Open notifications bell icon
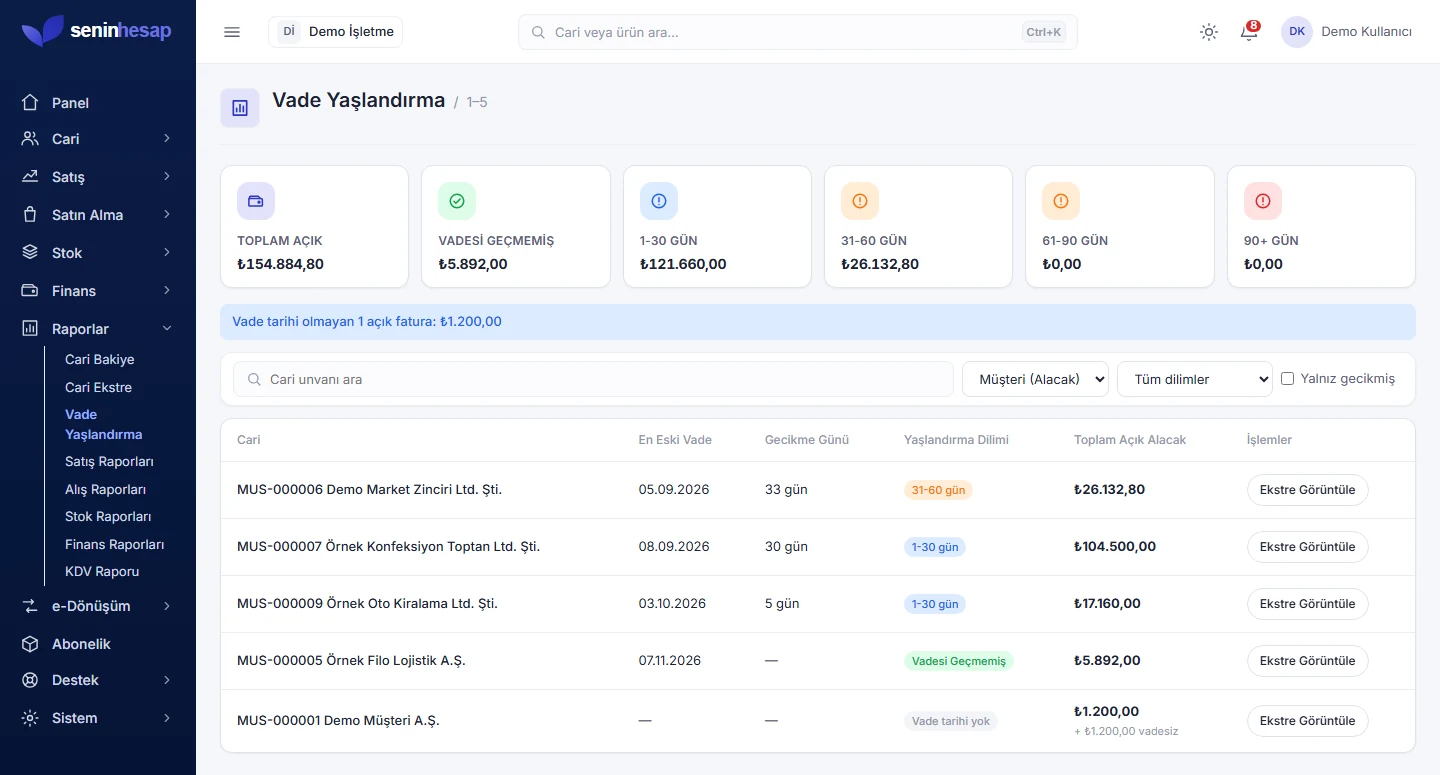The width and height of the screenshot is (1440, 775). point(1249,32)
